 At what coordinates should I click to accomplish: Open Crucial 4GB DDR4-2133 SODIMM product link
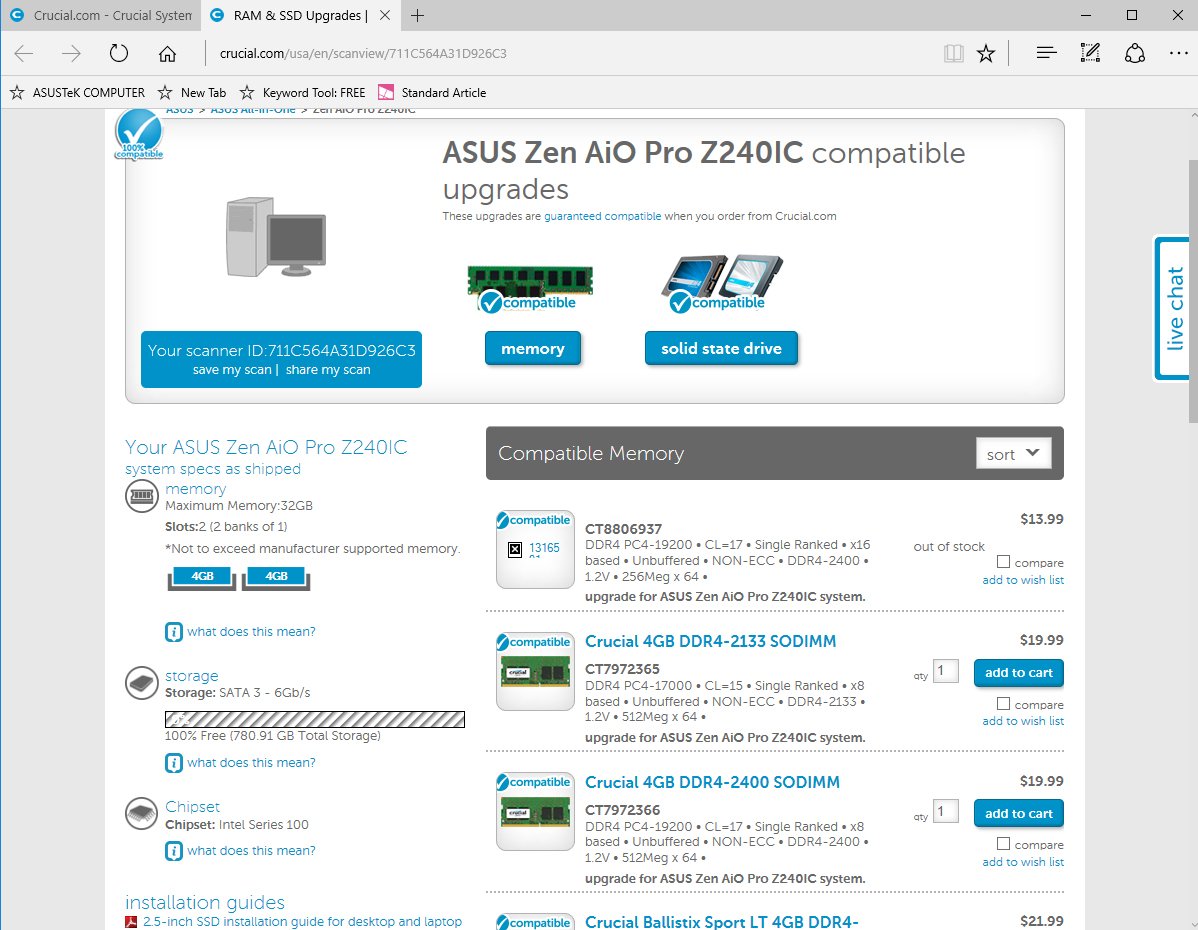711,641
